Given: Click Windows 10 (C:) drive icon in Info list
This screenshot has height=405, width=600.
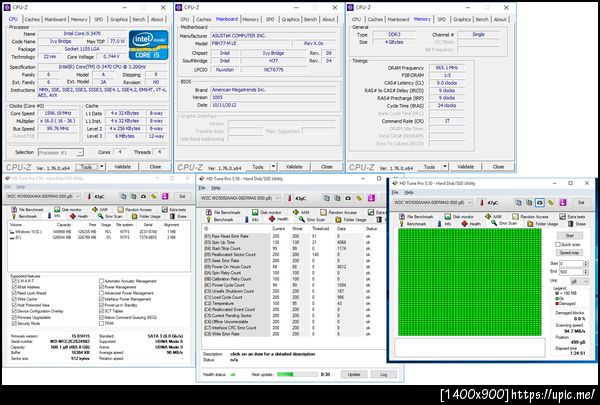Looking at the screenshot, I should 12,232.
